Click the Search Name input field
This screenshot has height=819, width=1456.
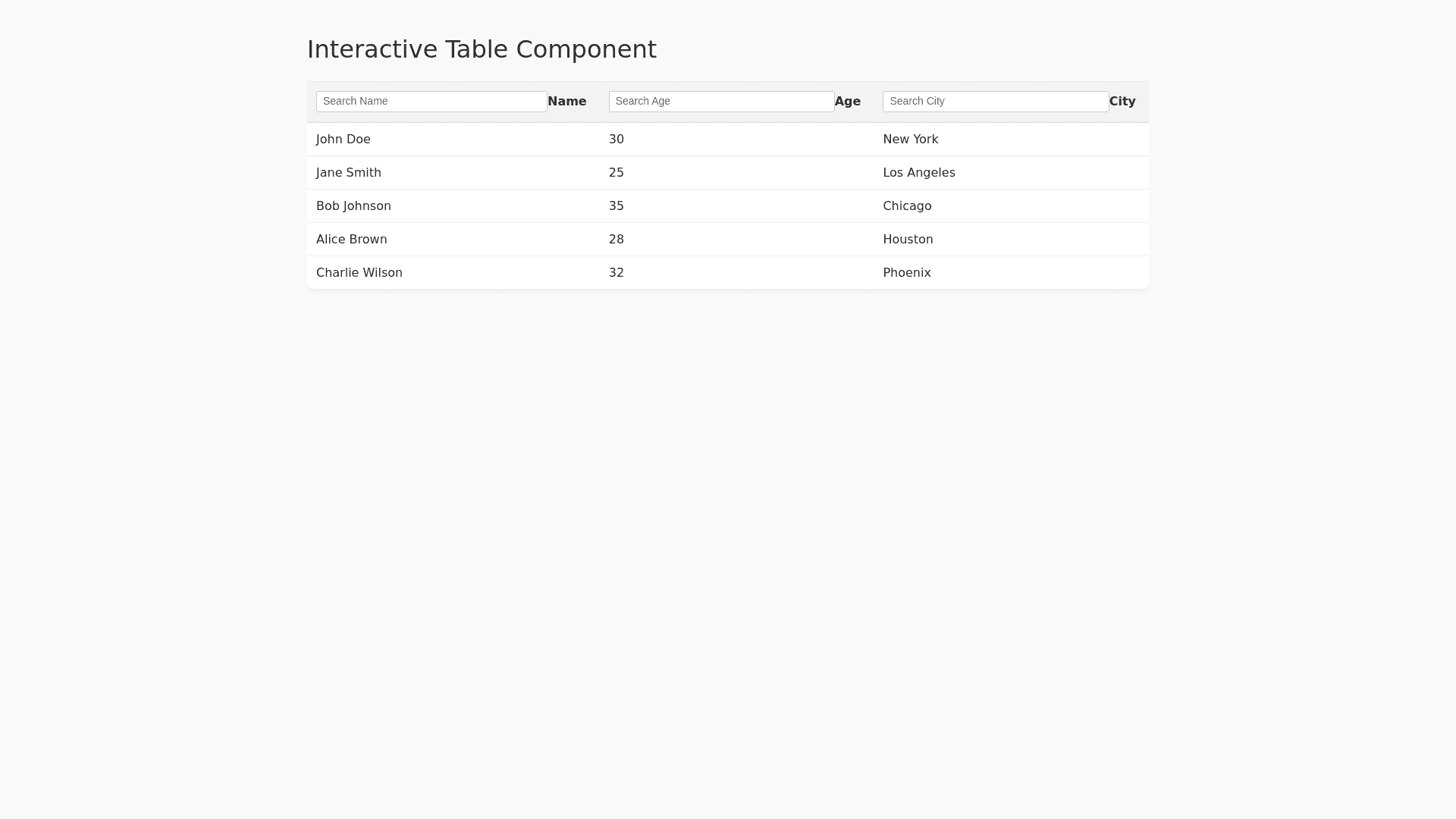[431, 102]
